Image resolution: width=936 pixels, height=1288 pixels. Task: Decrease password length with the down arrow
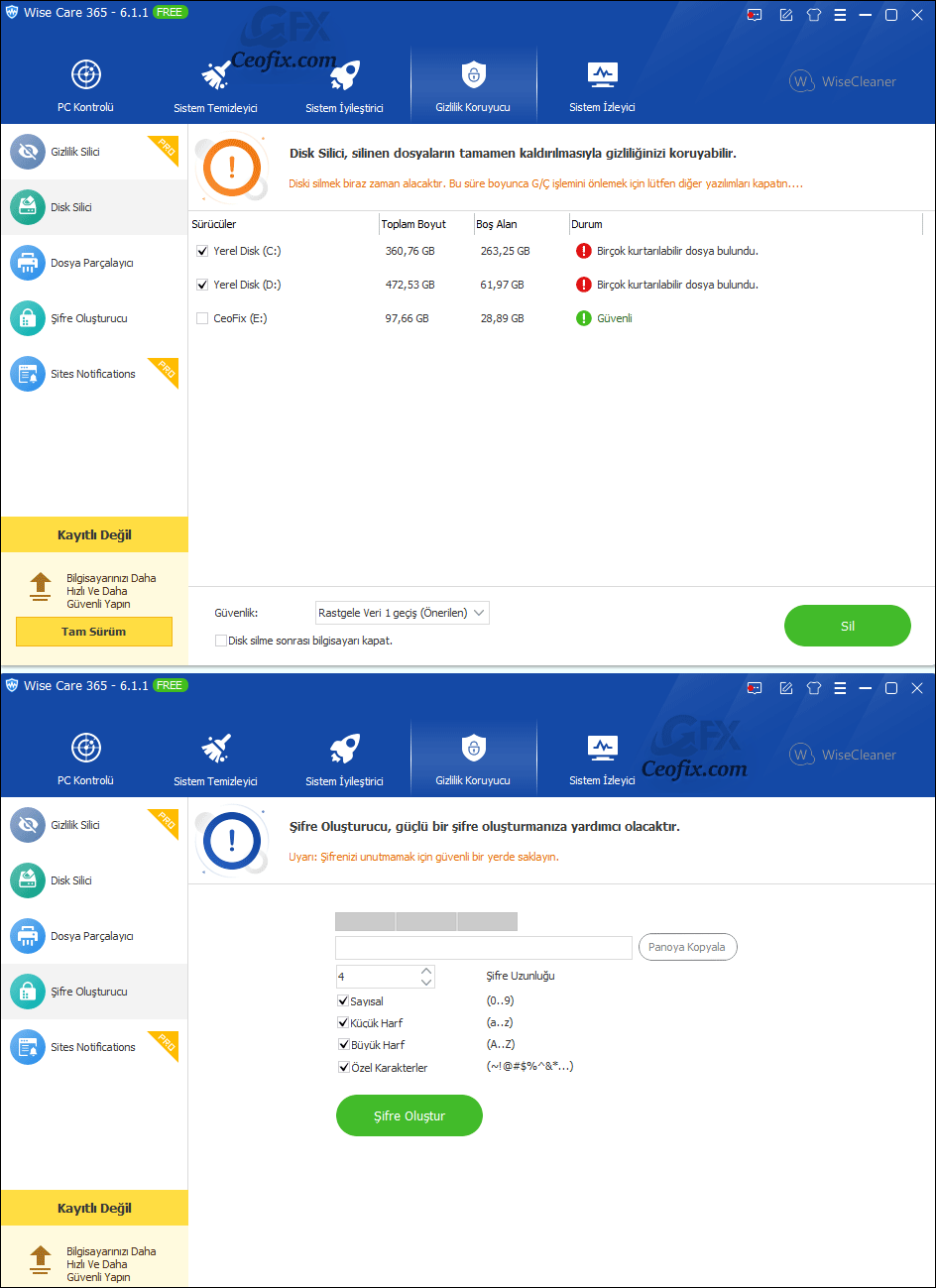(426, 982)
